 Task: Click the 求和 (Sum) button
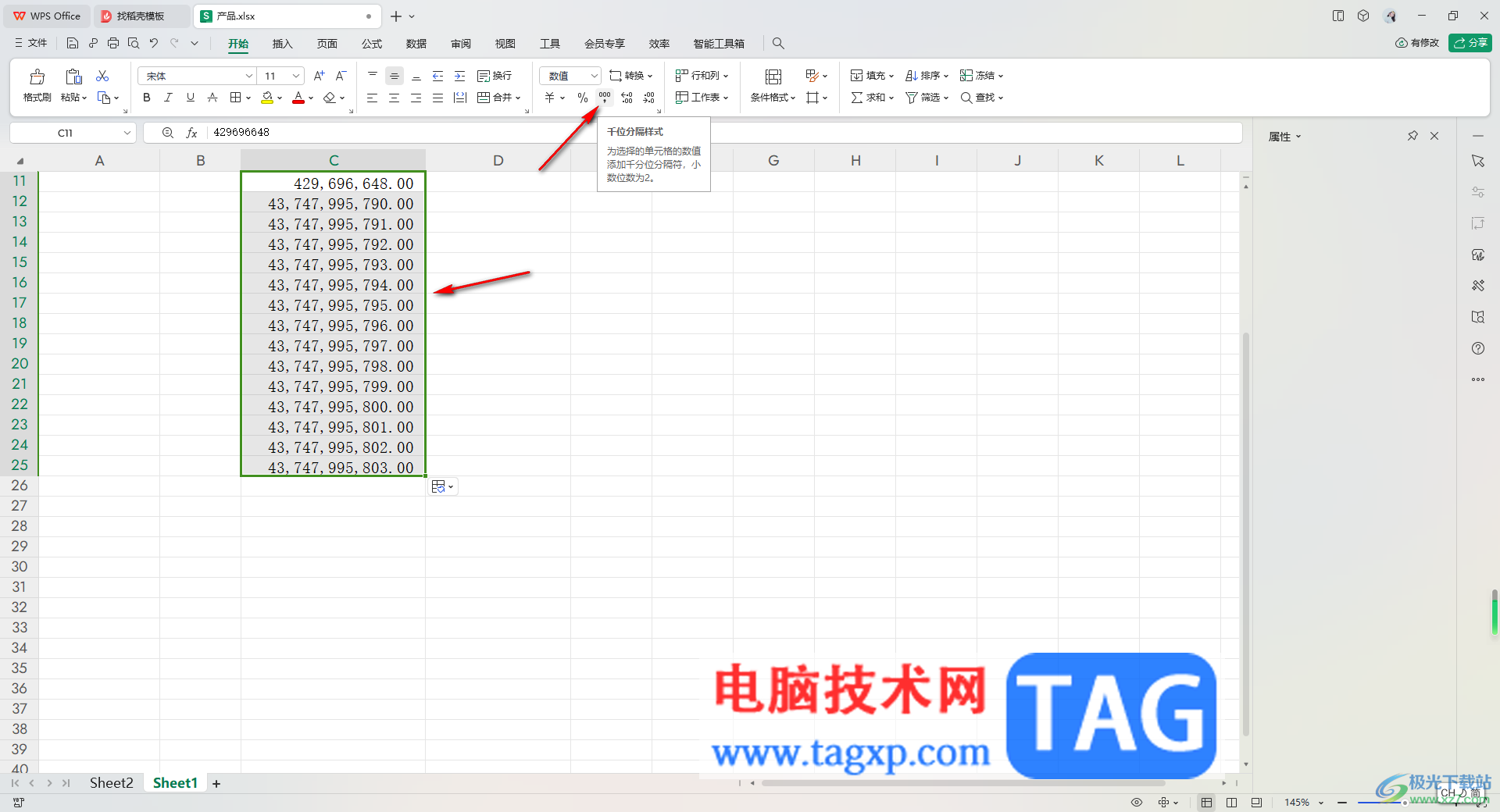(x=872, y=98)
